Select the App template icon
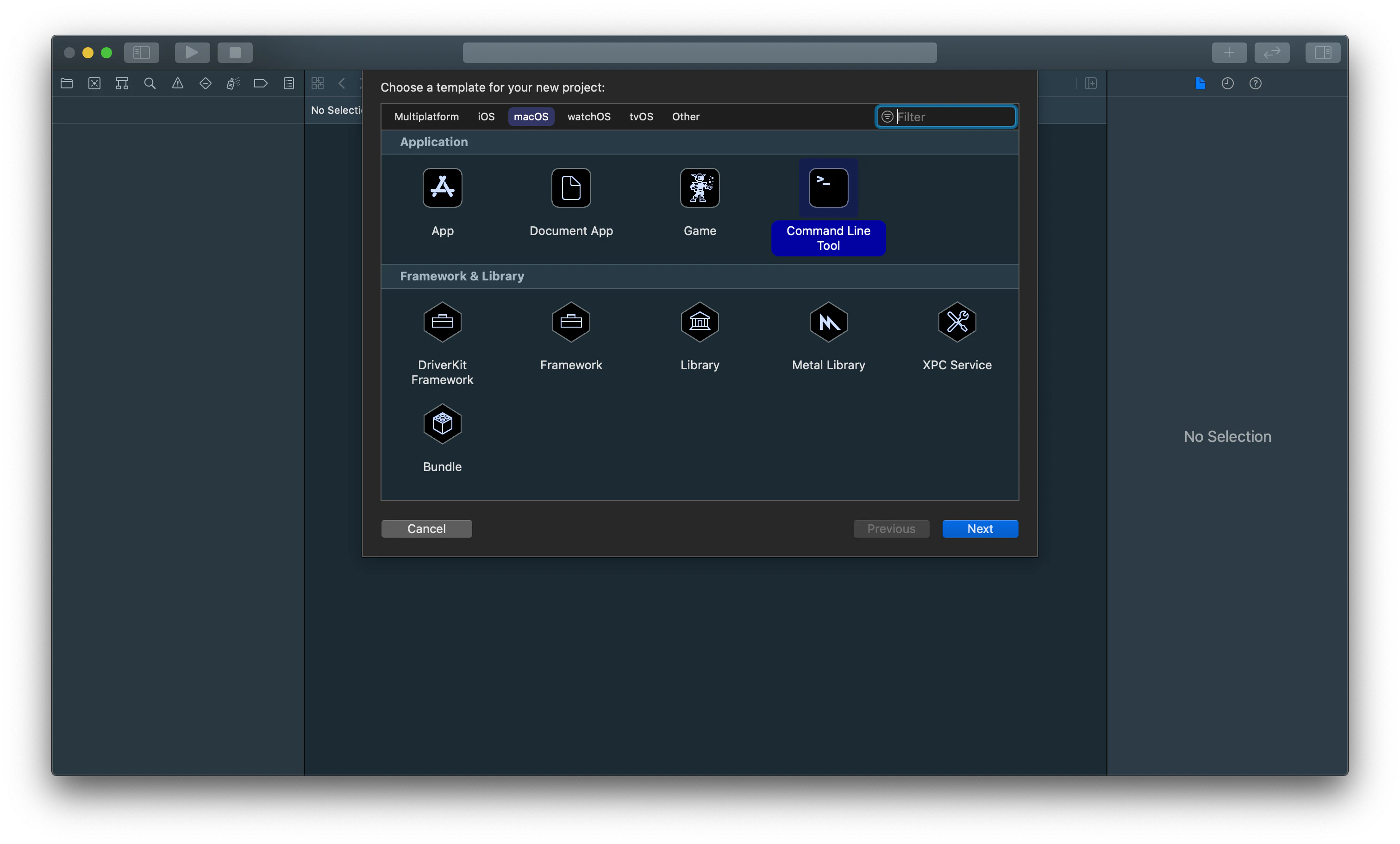Image resolution: width=1400 pixels, height=844 pixels. point(442,188)
